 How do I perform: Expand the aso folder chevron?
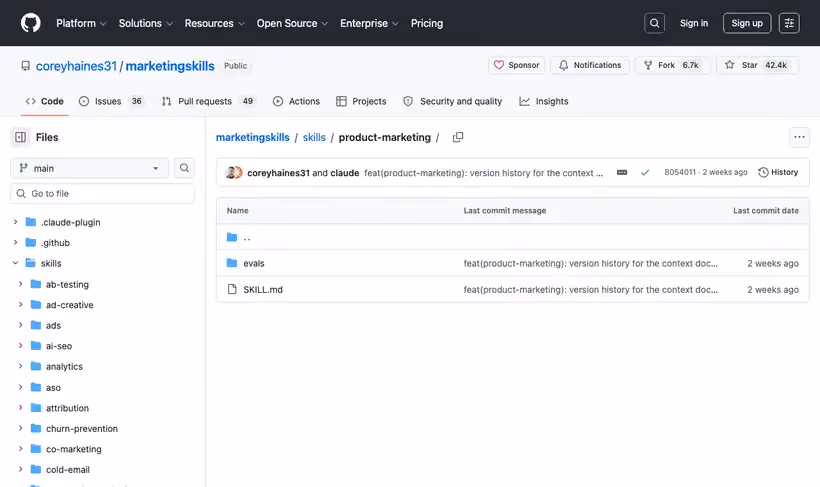click(20, 387)
